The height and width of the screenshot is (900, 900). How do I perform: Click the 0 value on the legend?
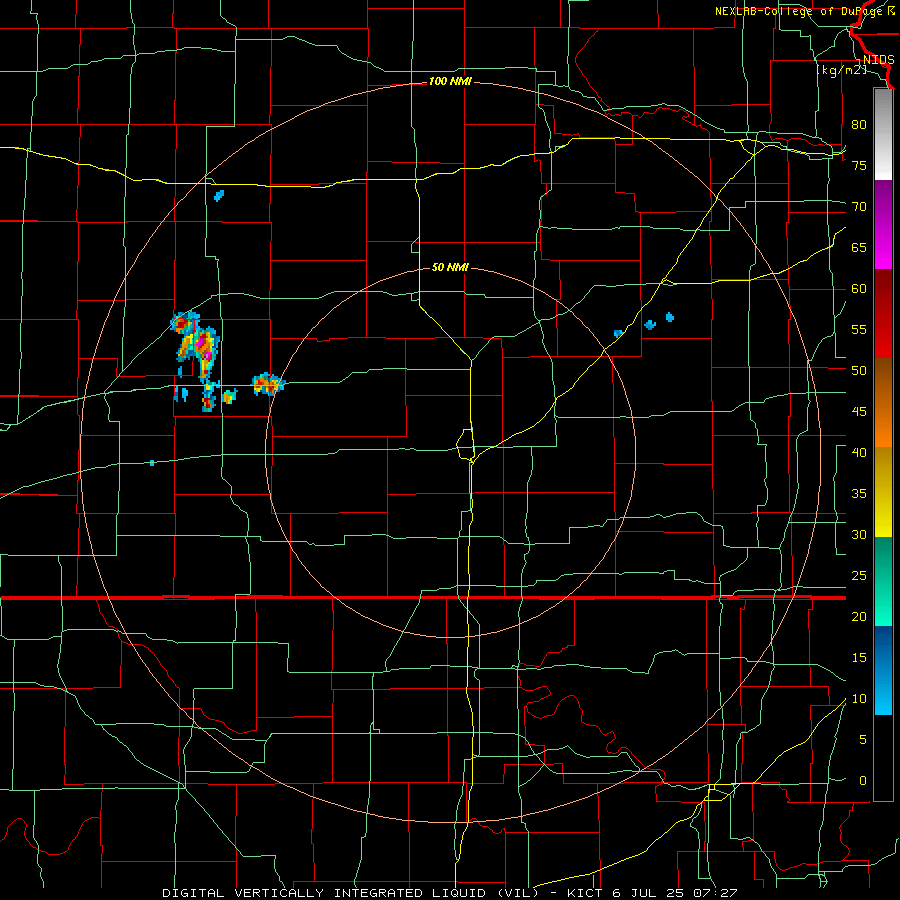(x=863, y=781)
